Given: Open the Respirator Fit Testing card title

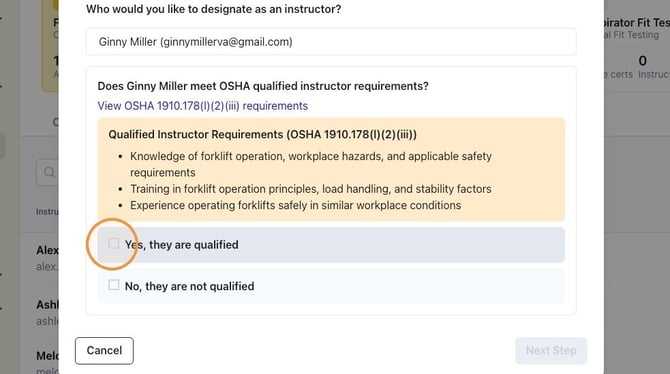Looking at the screenshot, I should click(636, 23).
